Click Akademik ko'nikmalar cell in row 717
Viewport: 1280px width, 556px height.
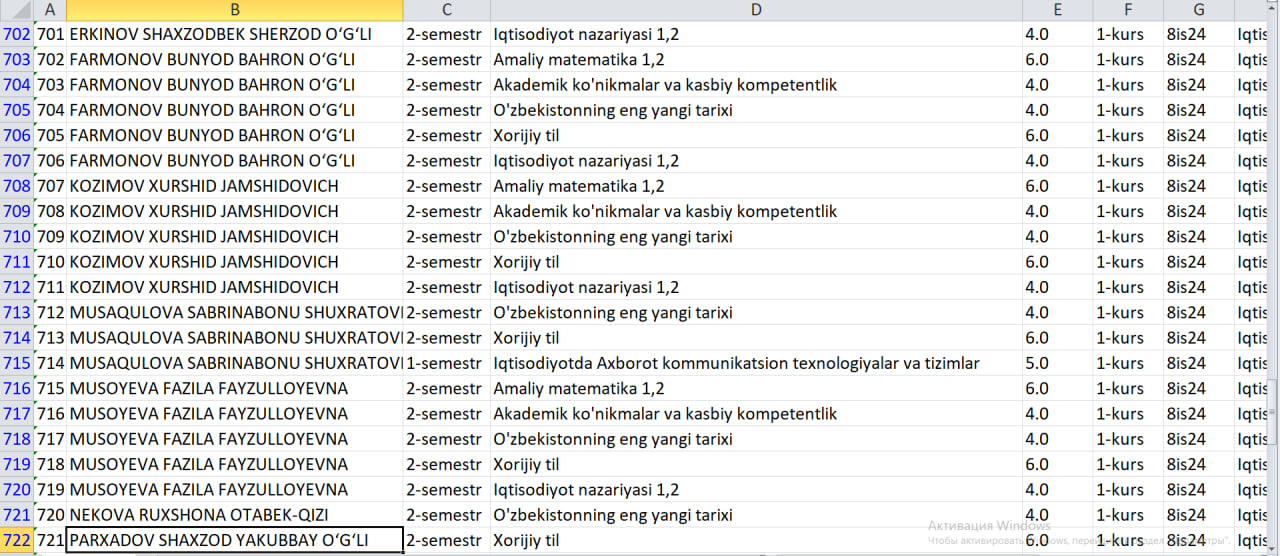tap(756, 414)
